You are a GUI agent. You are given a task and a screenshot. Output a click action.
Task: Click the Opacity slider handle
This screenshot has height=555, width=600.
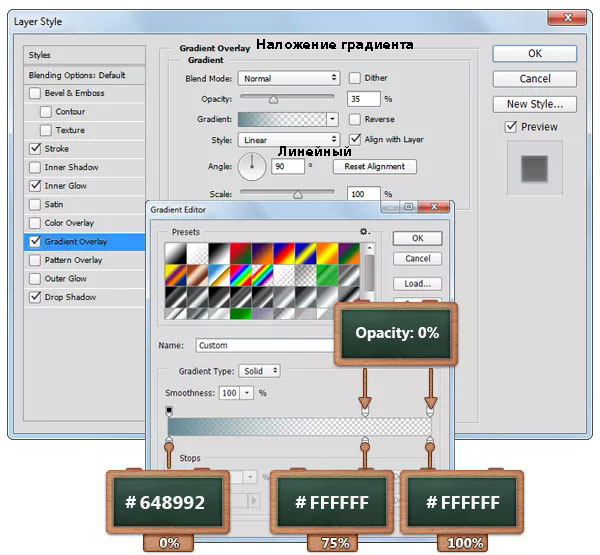273,100
